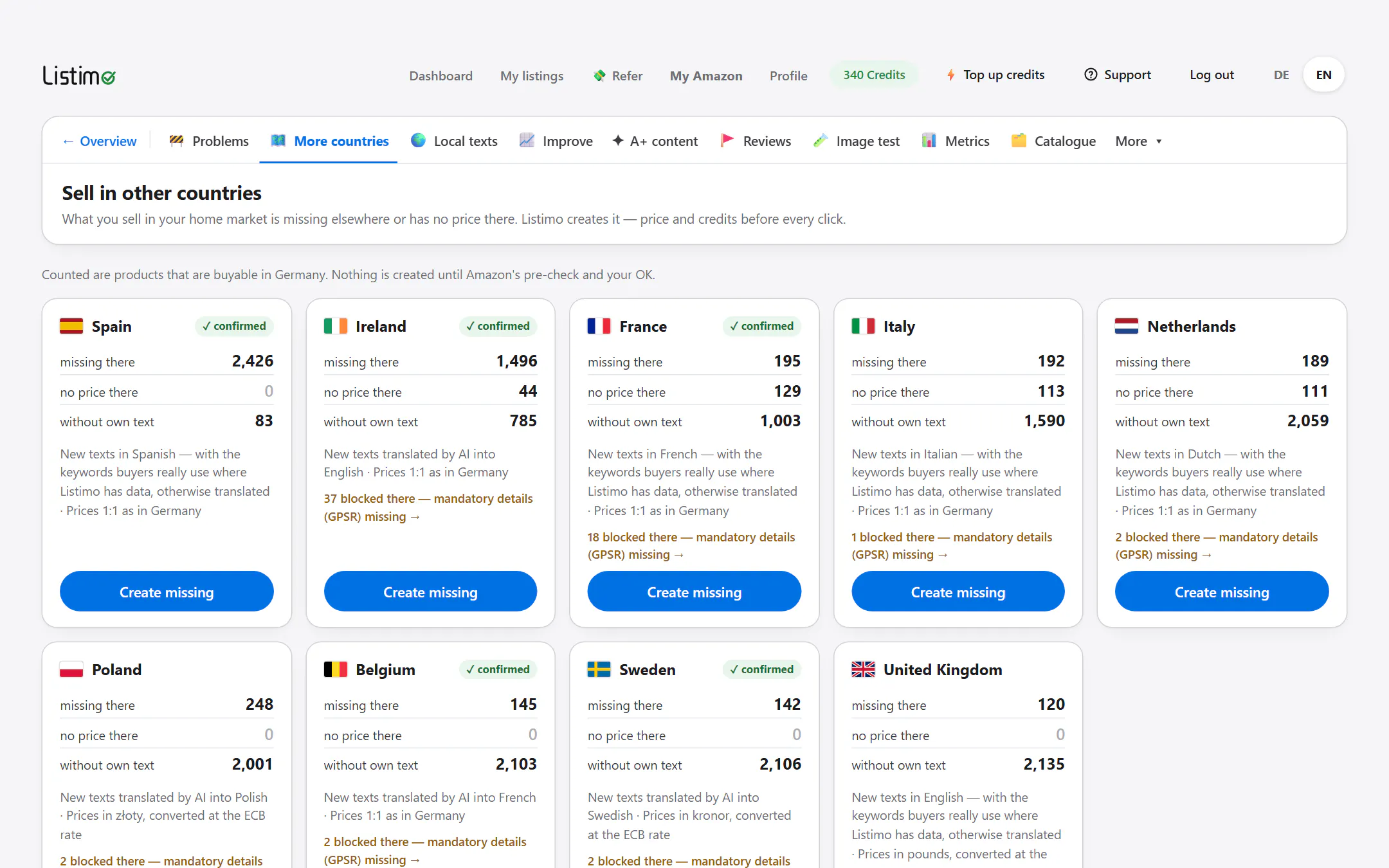1389x868 pixels.
Task: Click the Italy flag icon
Action: [x=863, y=326]
